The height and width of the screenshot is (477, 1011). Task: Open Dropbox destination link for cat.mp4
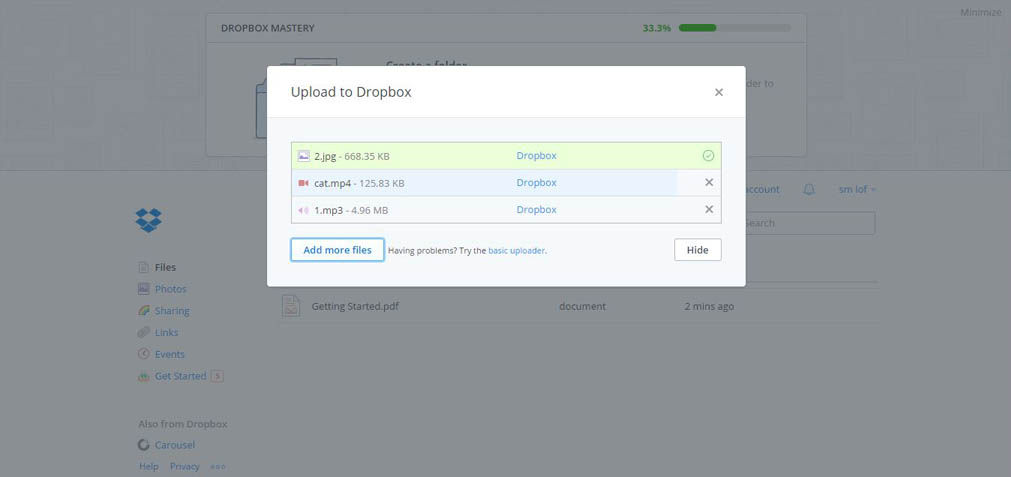point(536,182)
